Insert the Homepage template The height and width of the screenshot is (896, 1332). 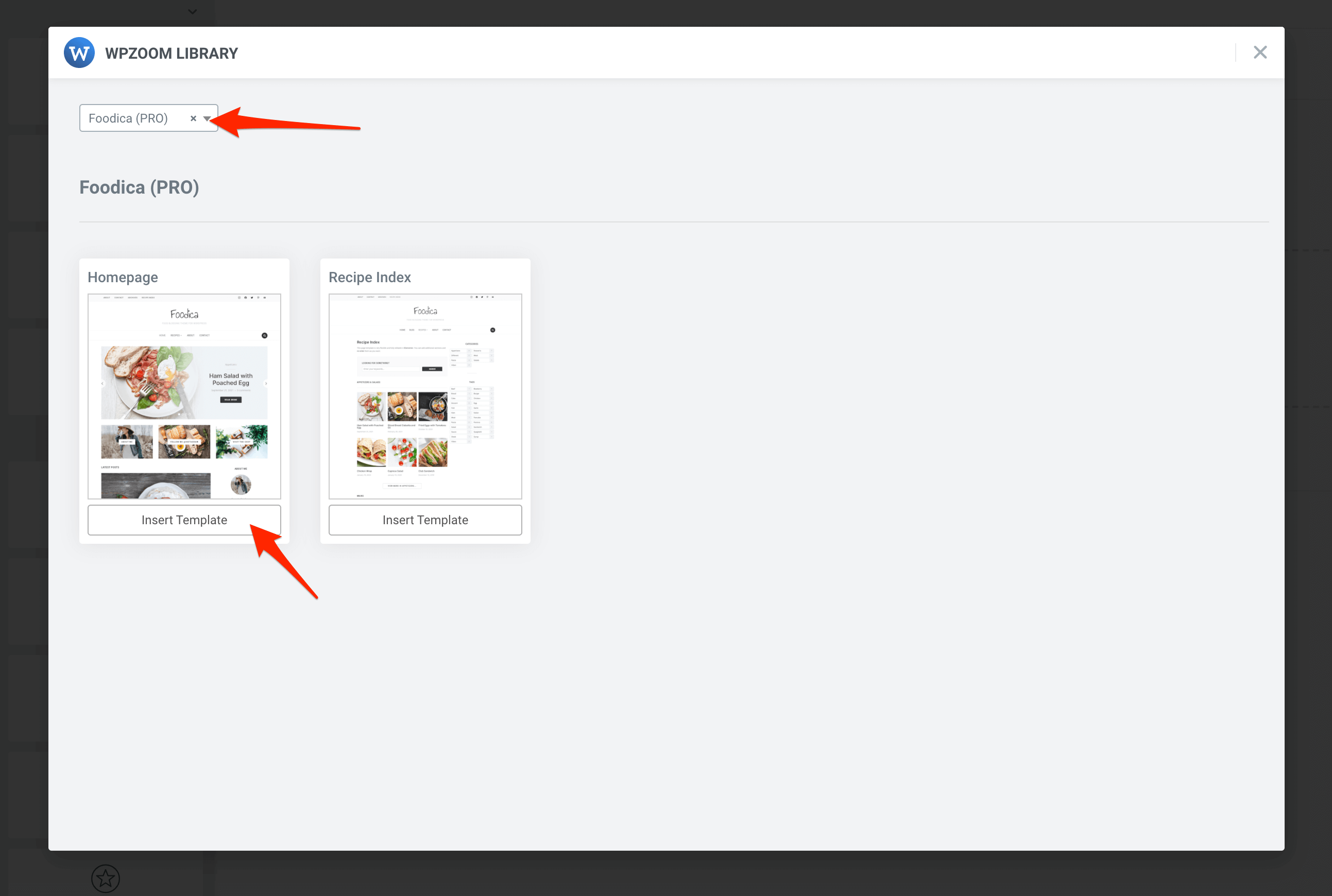[x=184, y=520]
